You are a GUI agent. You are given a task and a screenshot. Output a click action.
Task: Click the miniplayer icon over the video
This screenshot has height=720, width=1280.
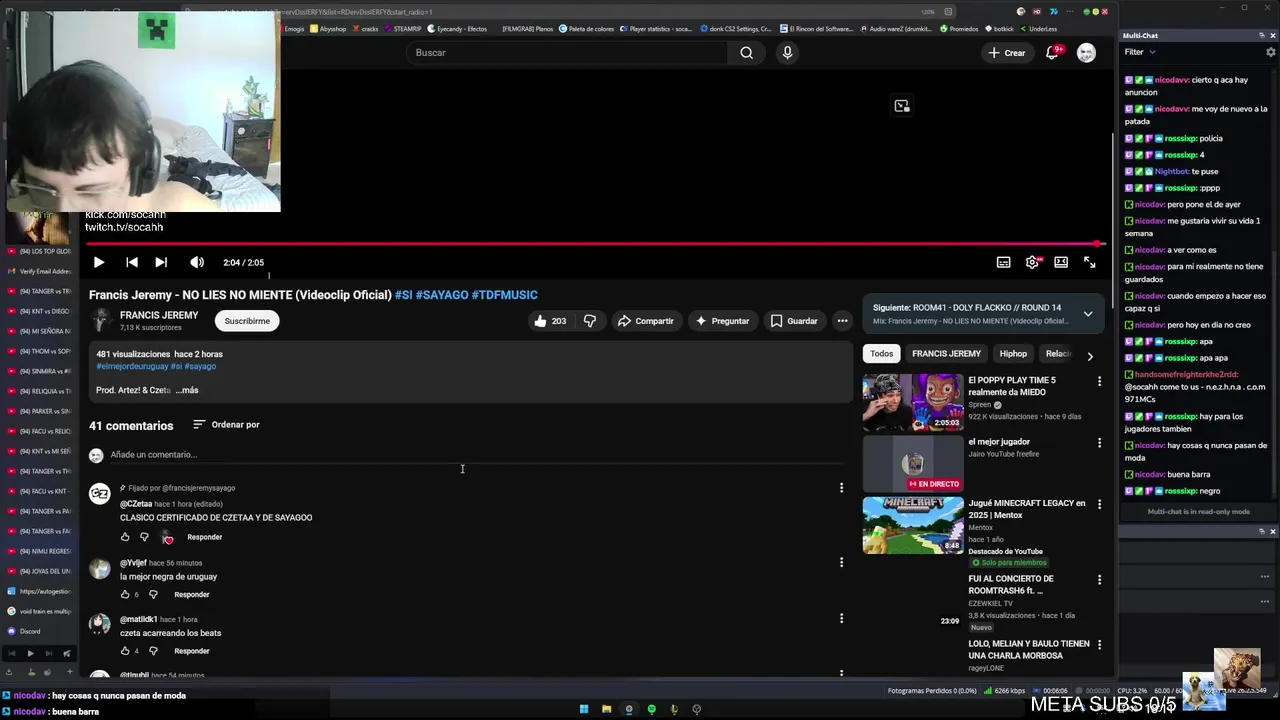pos(902,106)
